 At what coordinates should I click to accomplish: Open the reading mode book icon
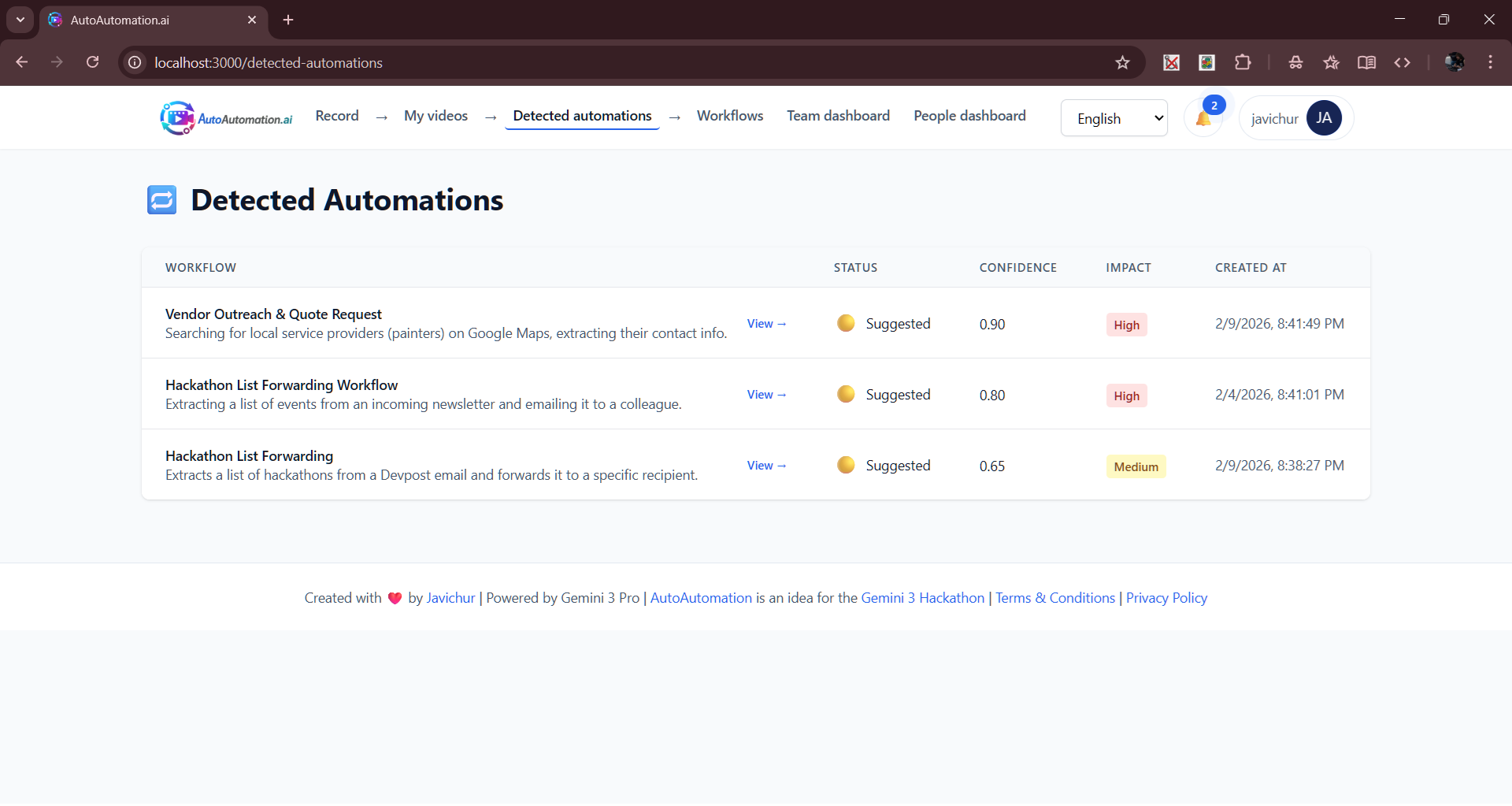pyautogui.click(x=1366, y=62)
